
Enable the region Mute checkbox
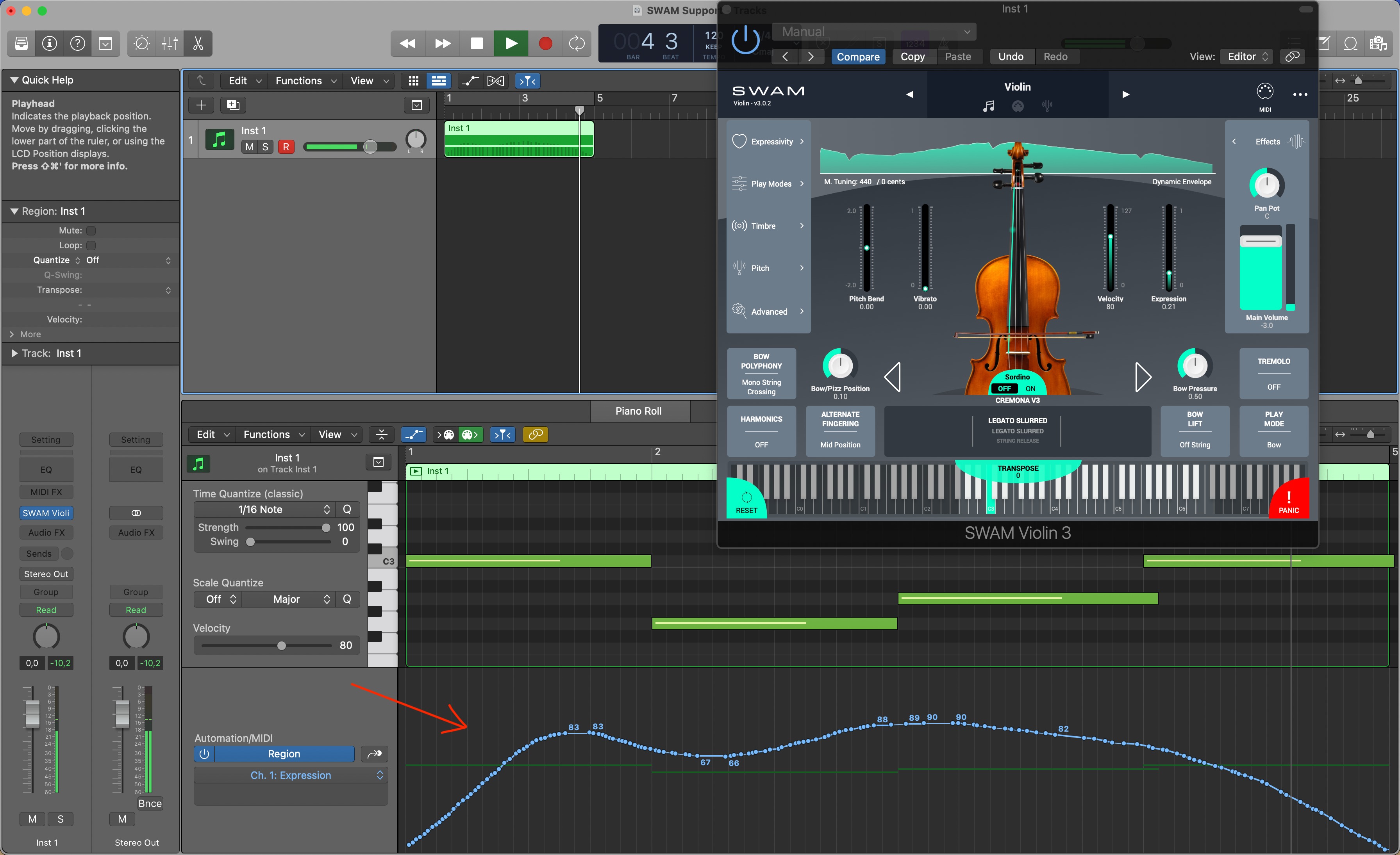click(x=91, y=230)
